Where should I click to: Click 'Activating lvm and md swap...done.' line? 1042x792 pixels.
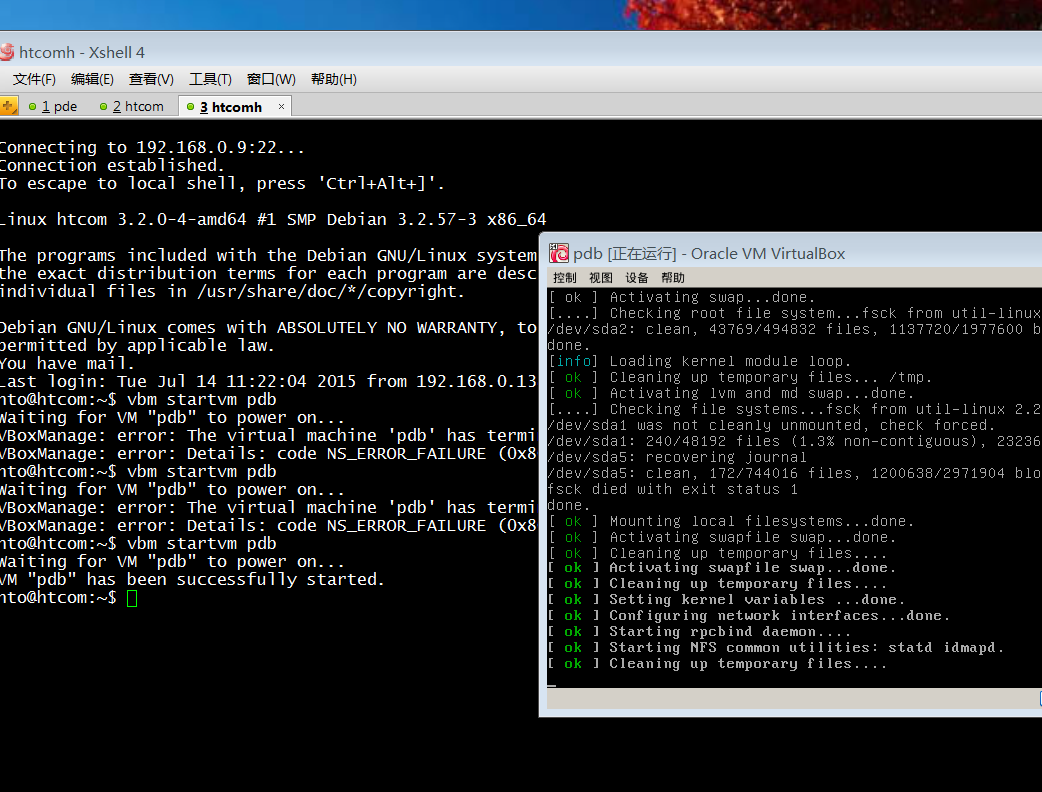[x=731, y=393]
